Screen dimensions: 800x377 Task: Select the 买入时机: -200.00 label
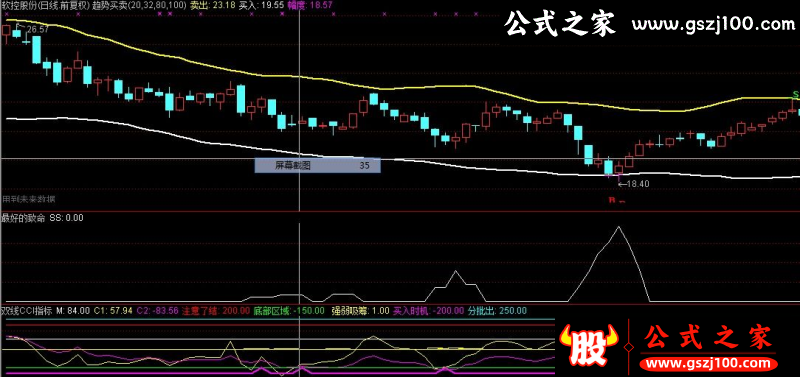point(429,310)
